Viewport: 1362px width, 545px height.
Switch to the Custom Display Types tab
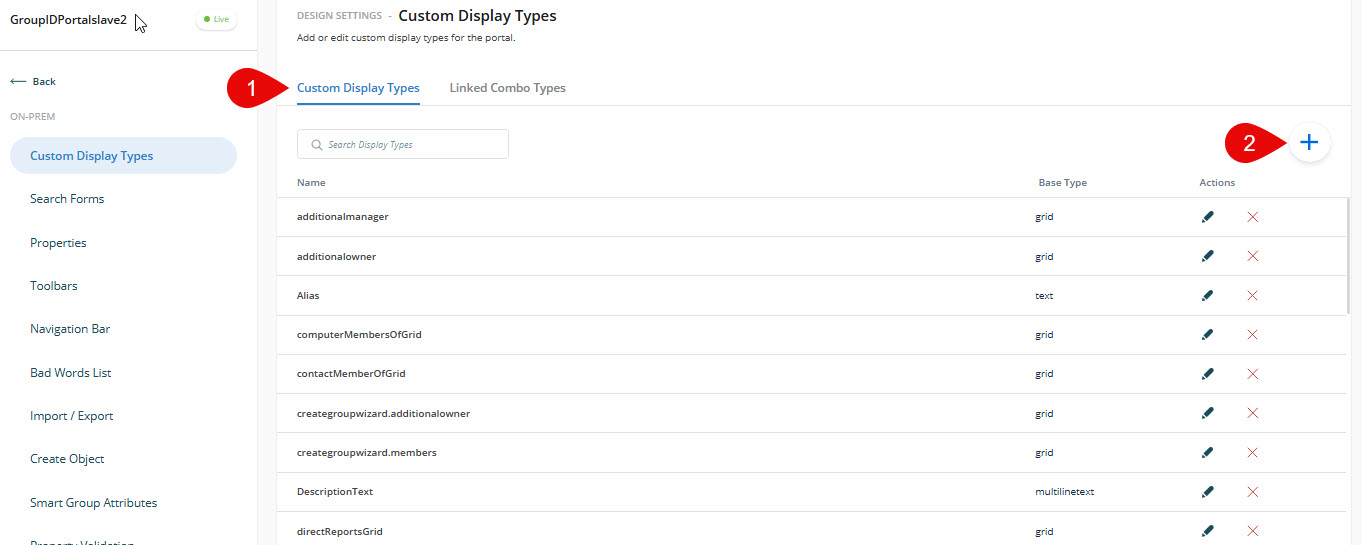click(x=358, y=88)
